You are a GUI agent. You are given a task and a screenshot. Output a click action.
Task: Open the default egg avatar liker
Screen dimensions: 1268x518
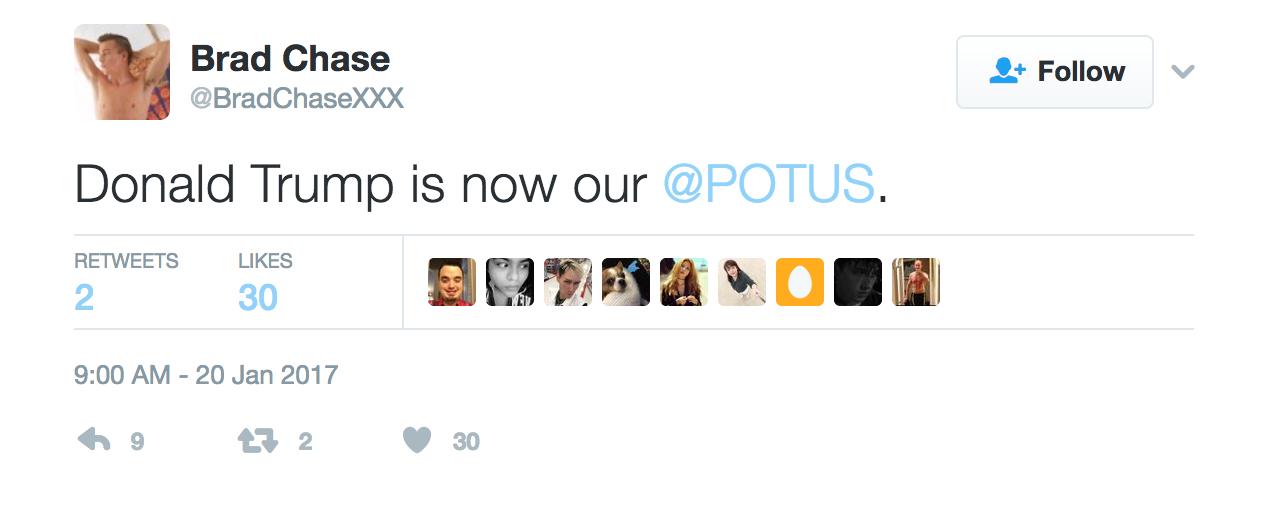click(800, 282)
